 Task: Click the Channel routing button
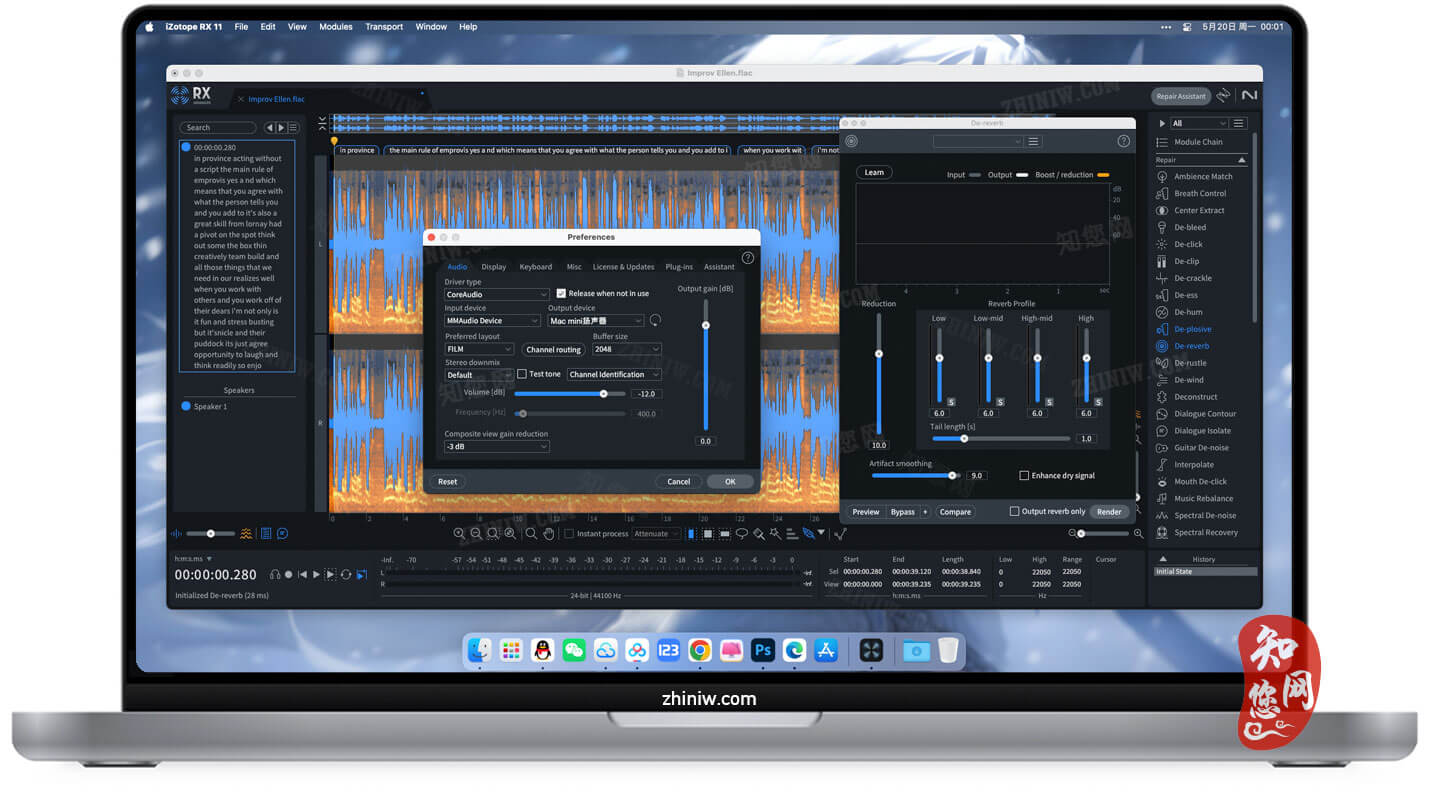[x=553, y=350]
